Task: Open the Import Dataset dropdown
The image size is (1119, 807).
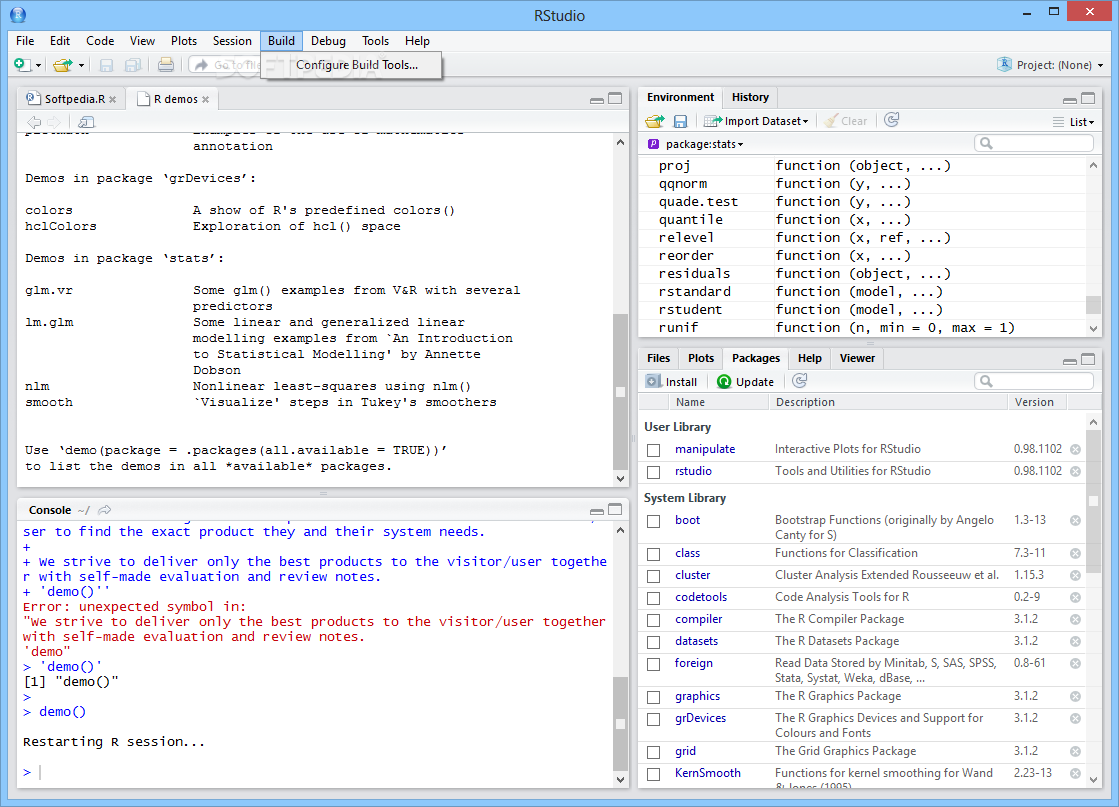Action: 756,121
